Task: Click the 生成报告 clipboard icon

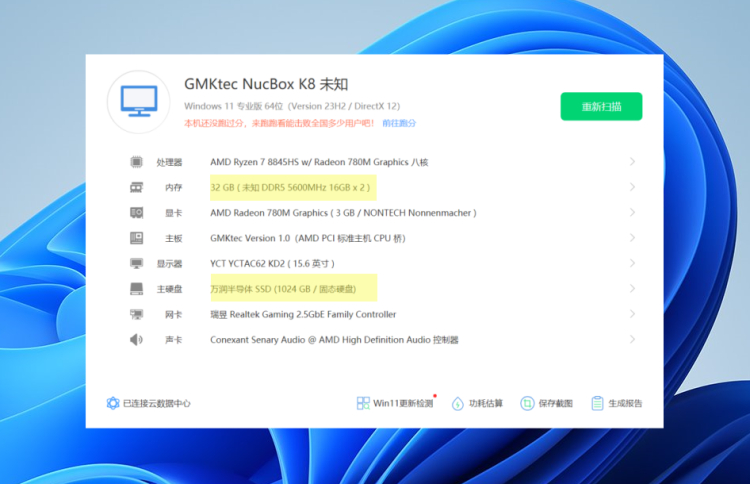Action: 597,403
